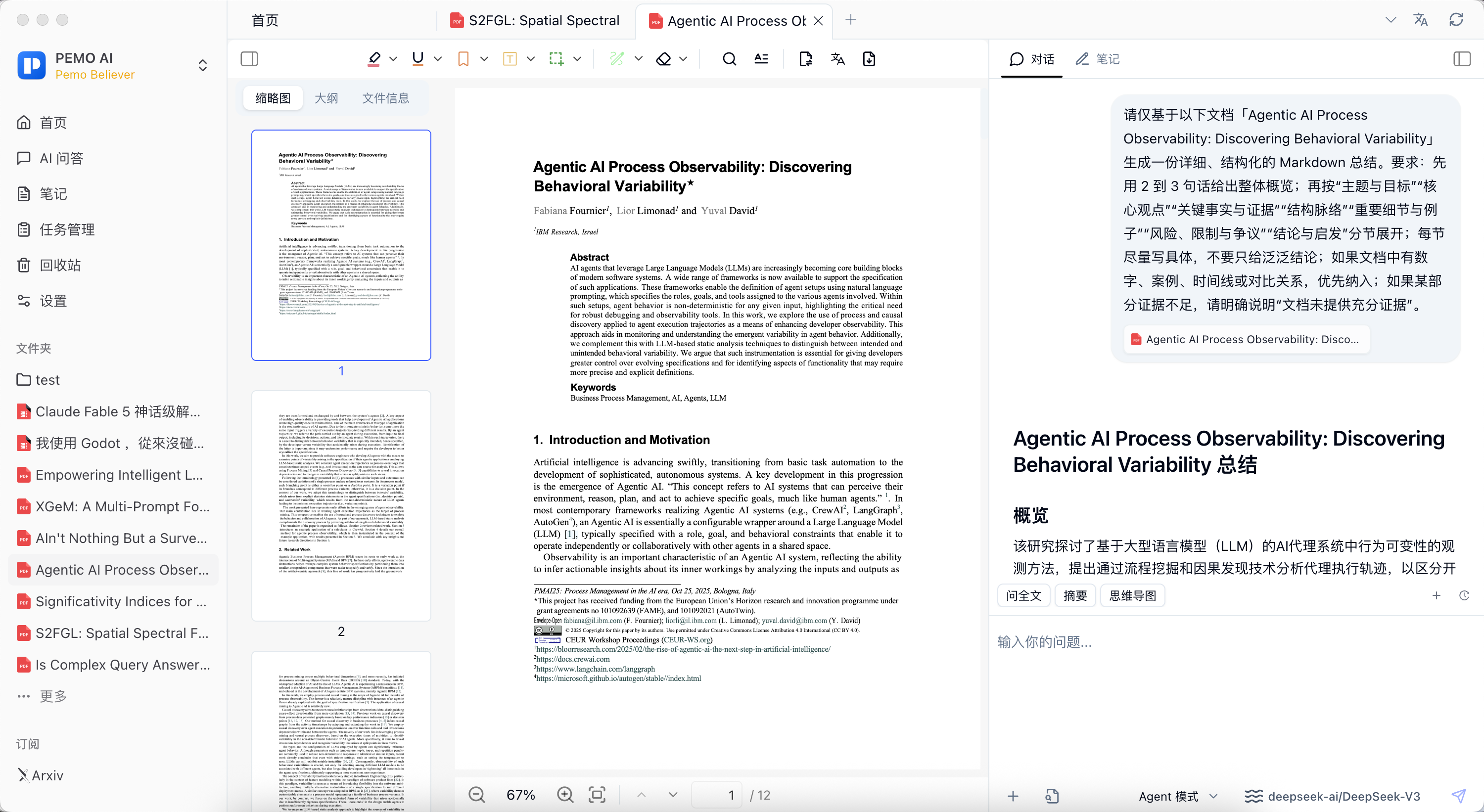Click the top-right translate language icon

[1421, 20]
